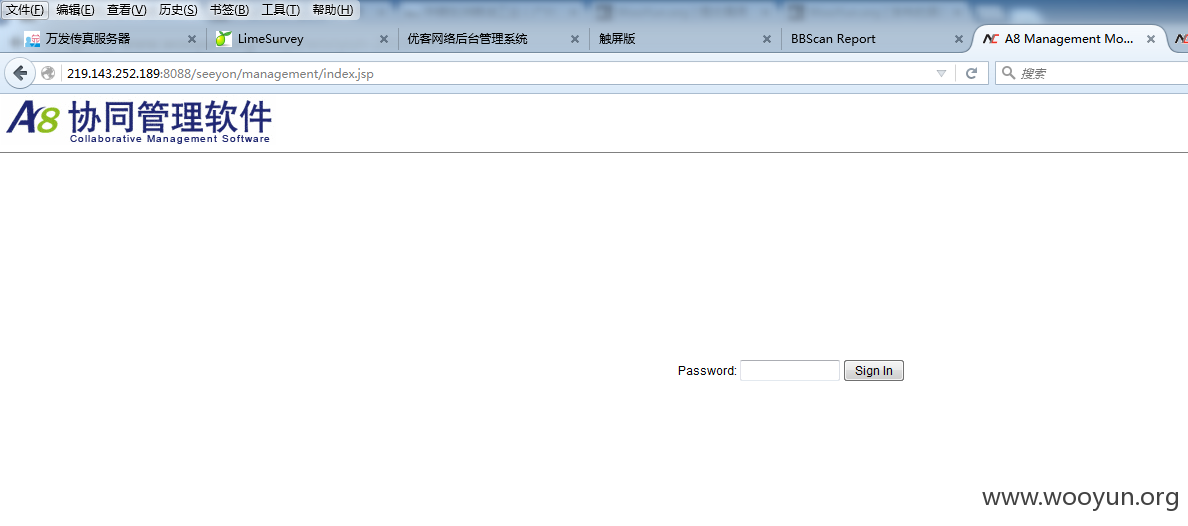Viewport: 1188px width, 526px height.
Task: Click the 万发传真服务器 tab favicon
Action: pos(32,39)
